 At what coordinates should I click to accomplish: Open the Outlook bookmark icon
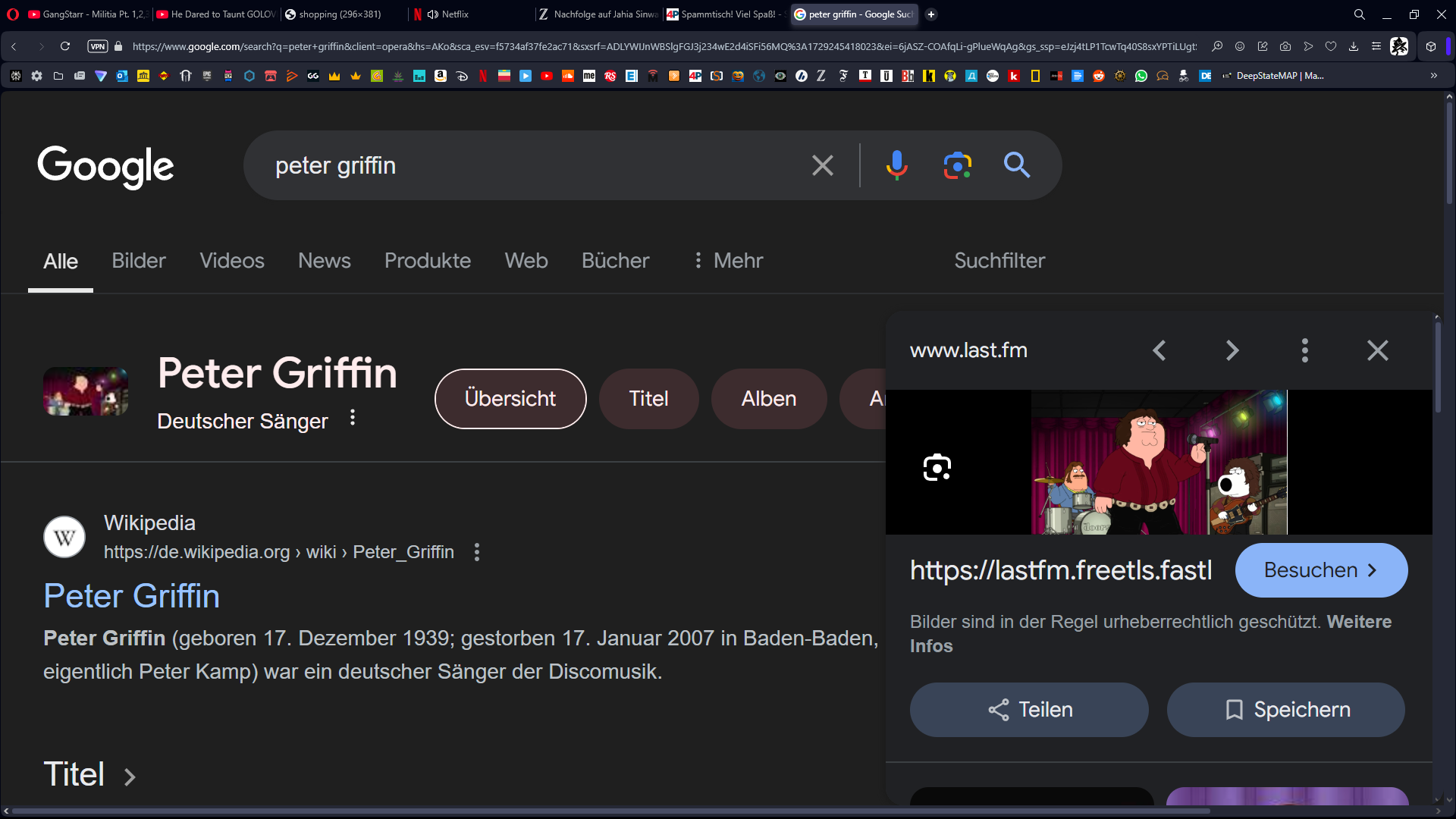click(x=122, y=76)
